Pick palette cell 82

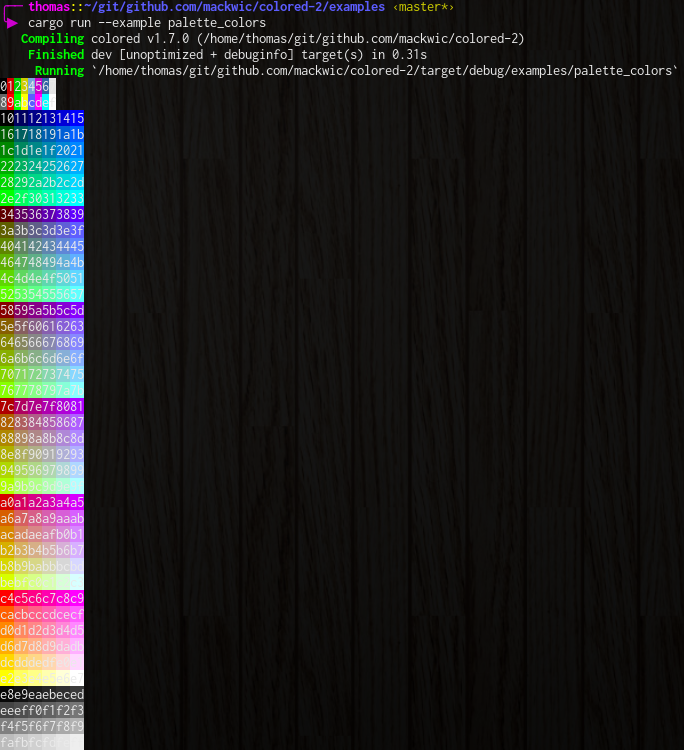7,422
